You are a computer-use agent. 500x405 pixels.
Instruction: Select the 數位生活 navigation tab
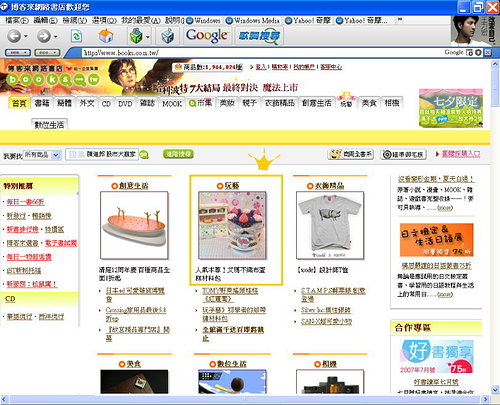(x=49, y=125)
